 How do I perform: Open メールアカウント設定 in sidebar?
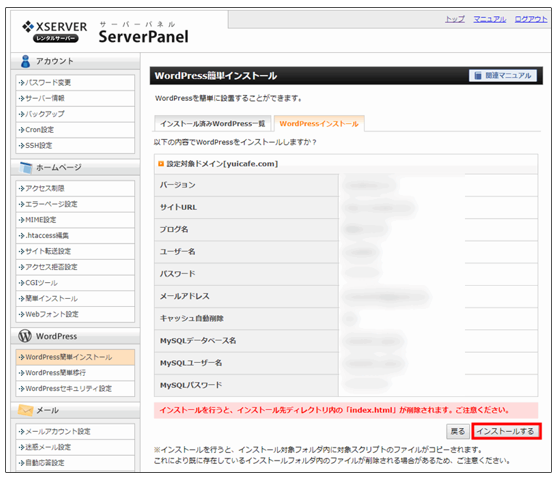pos(75,431)
